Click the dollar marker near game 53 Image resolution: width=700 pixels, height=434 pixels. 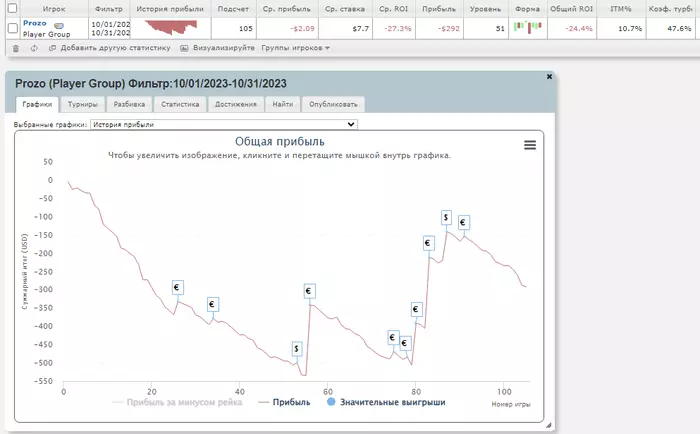click(296, 349)
